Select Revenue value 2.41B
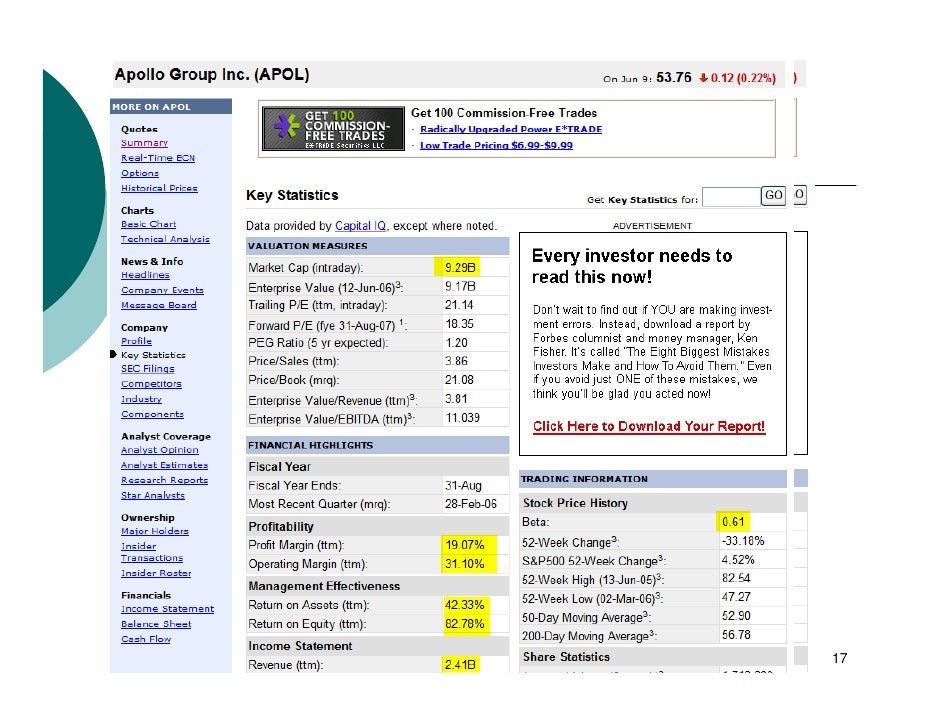Viewport: 942px width, 728px height. click(x=460, y=665)
